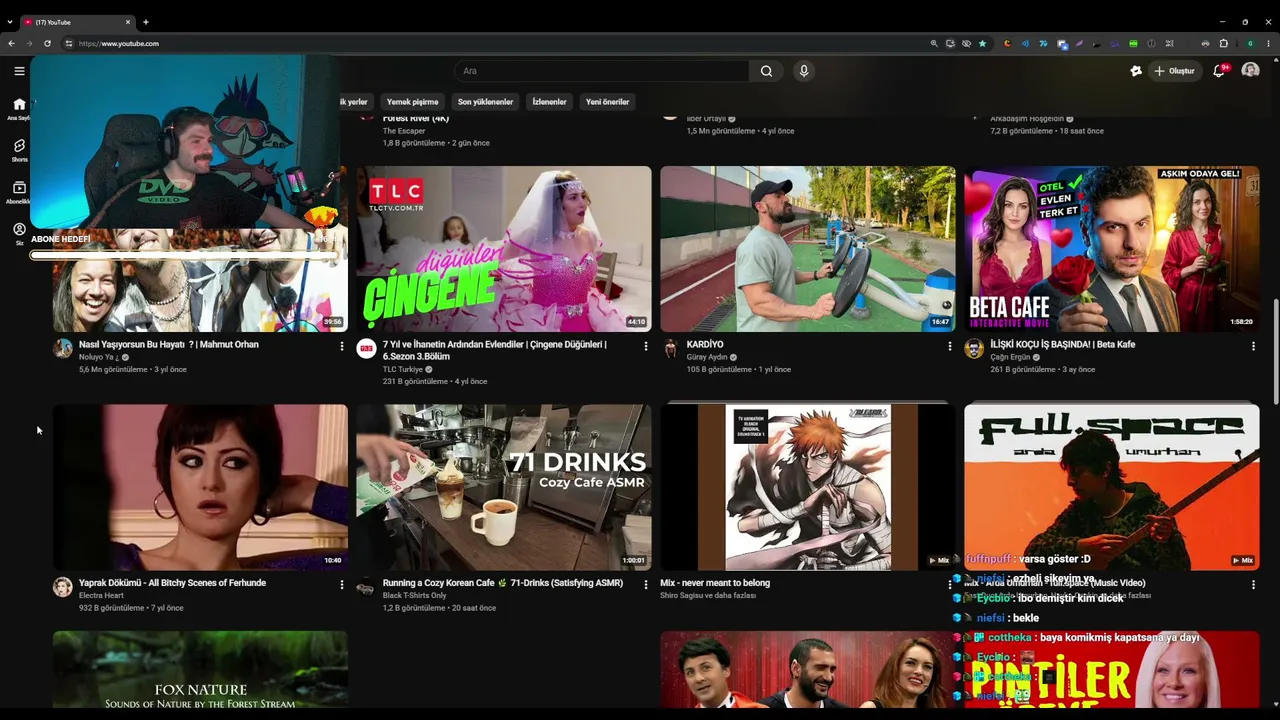
Task: Switch to the '(17) YouTube' browser tab
Action: [x=78, y=22]
